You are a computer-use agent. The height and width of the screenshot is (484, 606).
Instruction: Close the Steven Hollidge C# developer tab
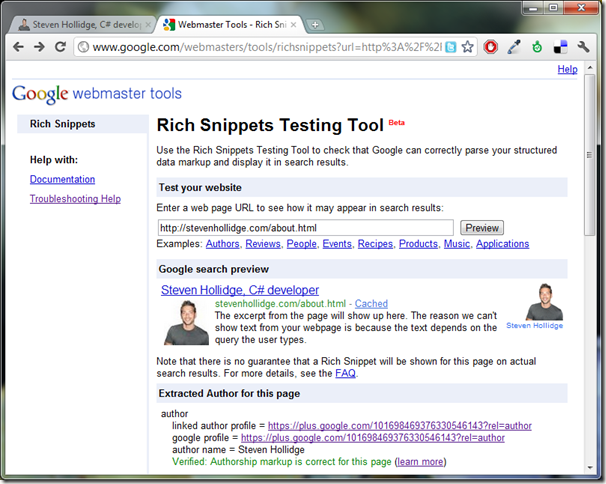coord(148,25)
